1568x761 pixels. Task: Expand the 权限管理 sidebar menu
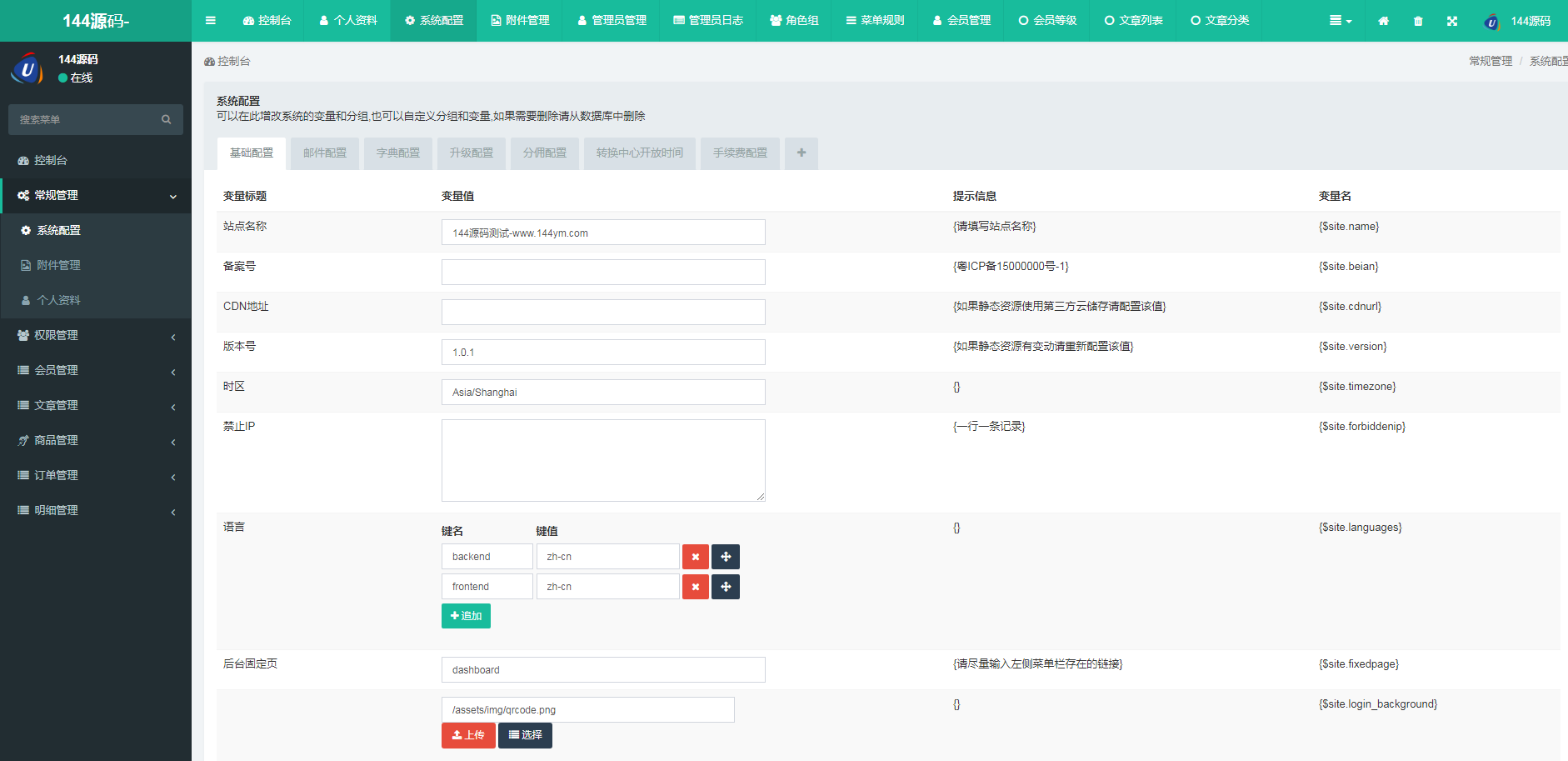pyautogui.click(x=96, y=336)
